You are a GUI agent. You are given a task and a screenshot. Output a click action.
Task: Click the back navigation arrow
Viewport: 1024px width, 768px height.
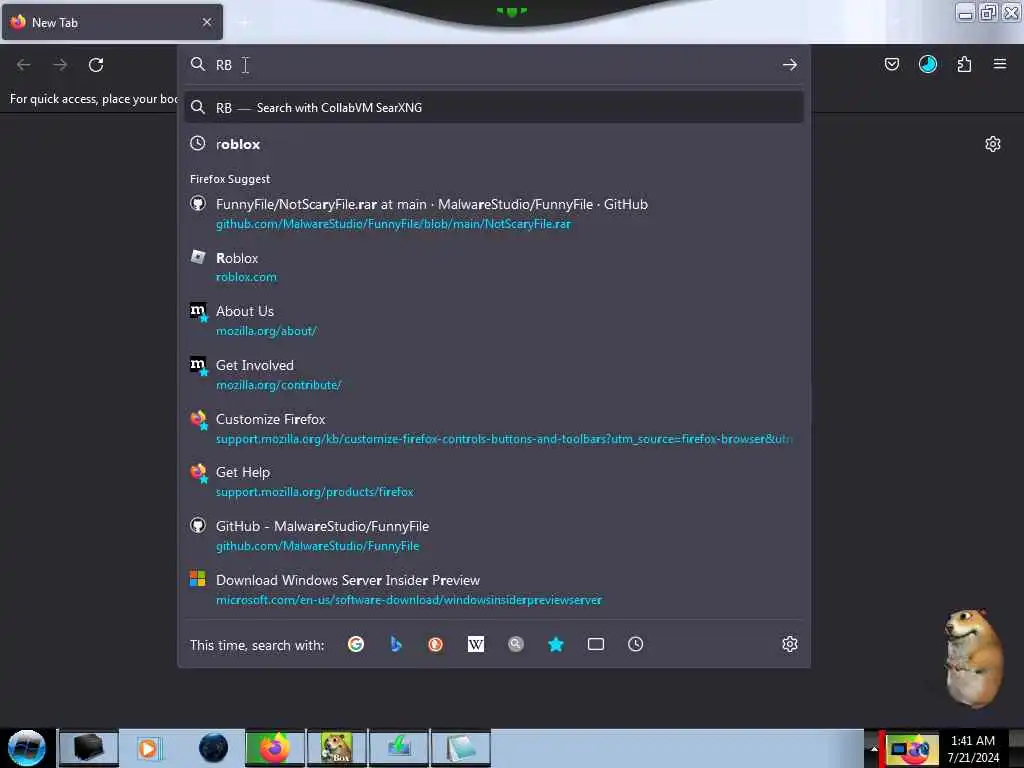24,65
